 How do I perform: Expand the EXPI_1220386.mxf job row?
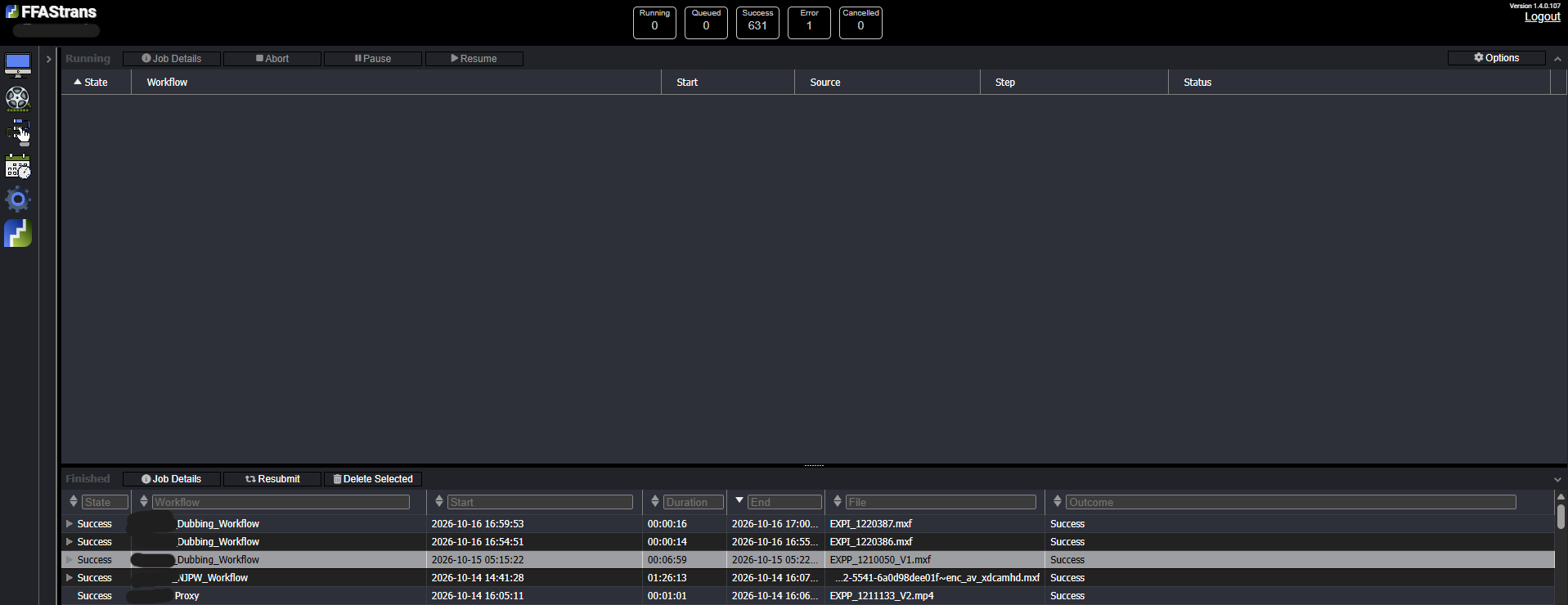click(70, 542)
